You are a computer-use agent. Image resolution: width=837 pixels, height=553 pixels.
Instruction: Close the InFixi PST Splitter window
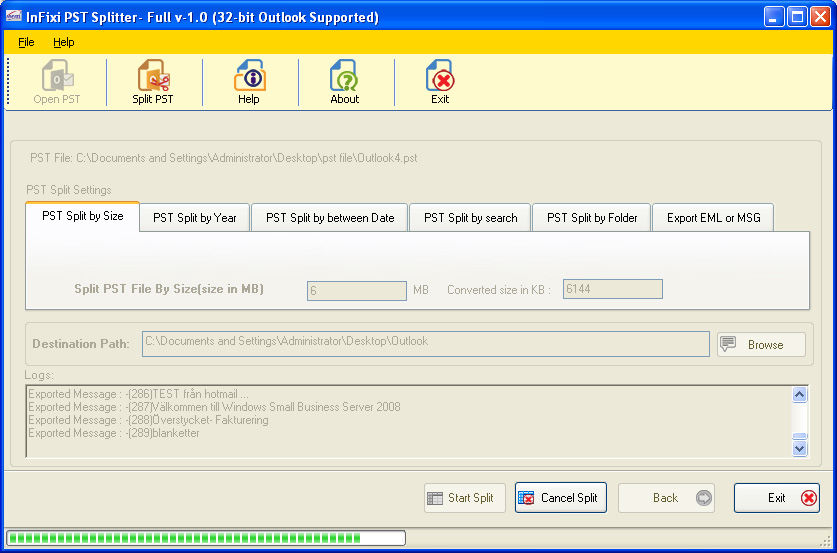820,17
